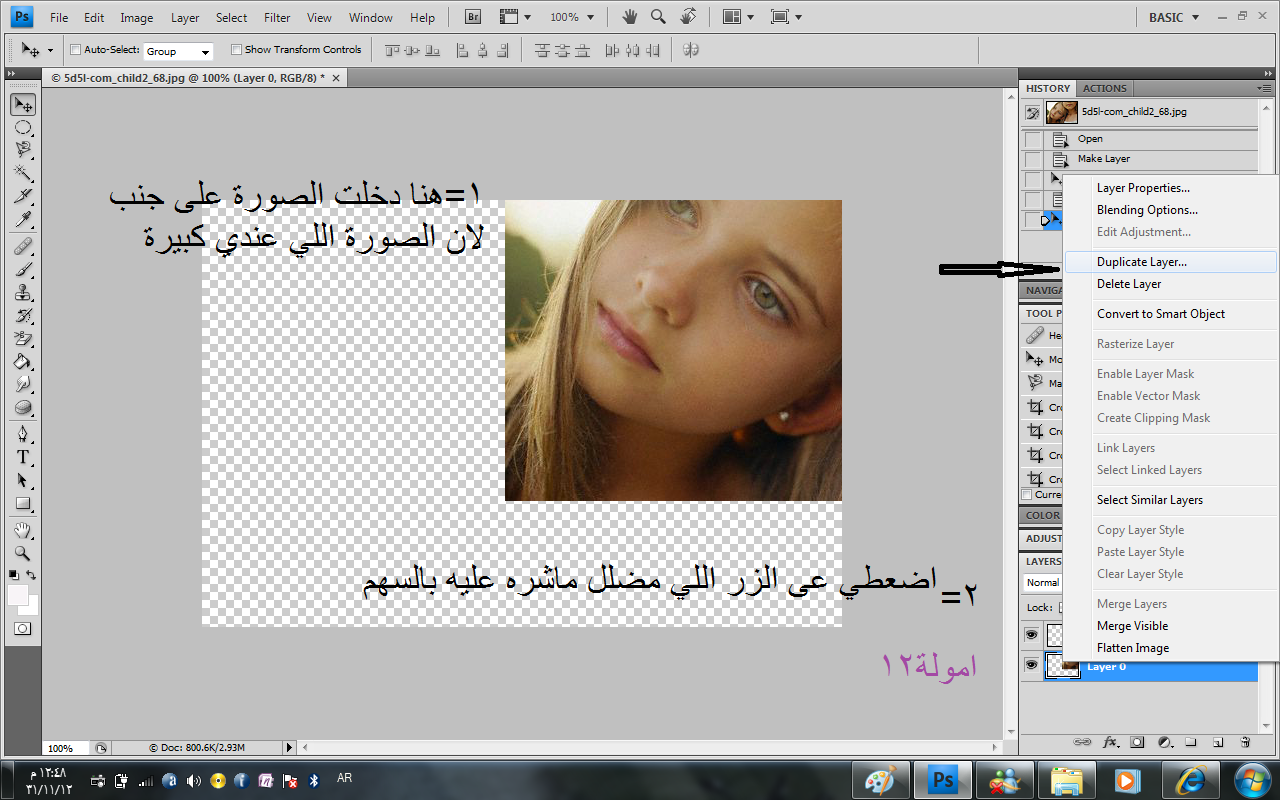Switch to the ACTIONS tab
Image resolution: width=1280 pixels, height=800 pixels.
tap(1104, 88)
